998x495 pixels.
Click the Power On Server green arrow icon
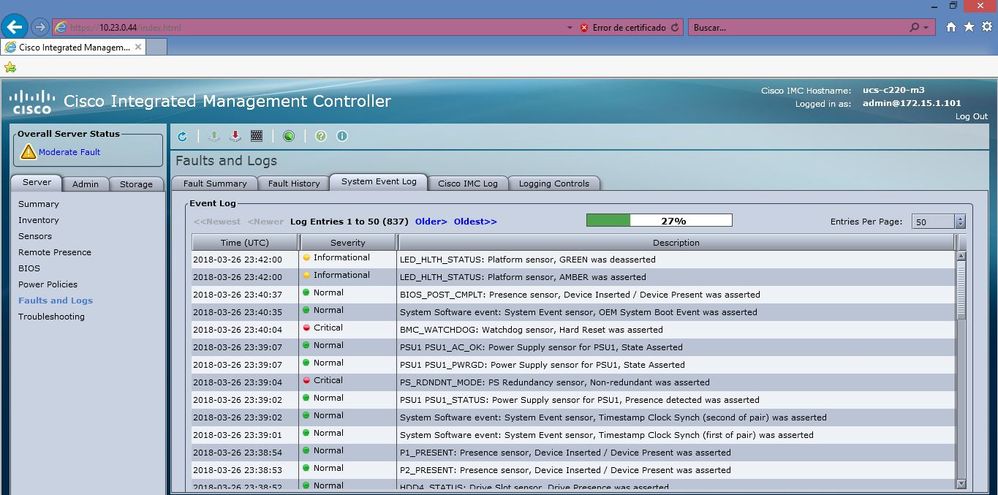214,136
